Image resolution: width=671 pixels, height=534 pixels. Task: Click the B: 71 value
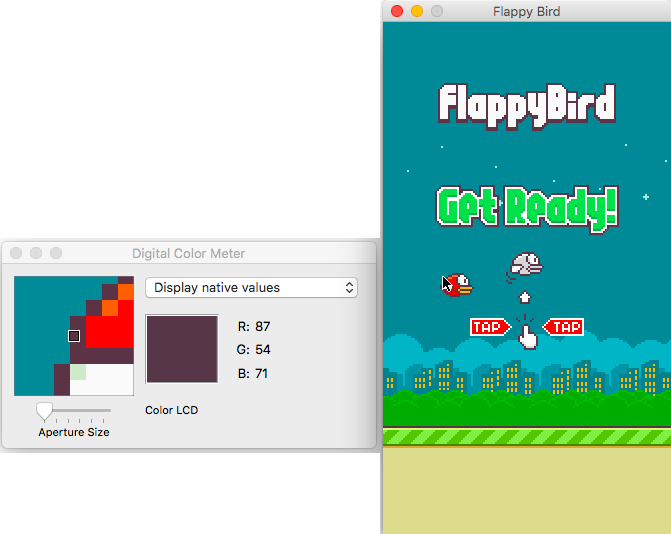pos(252,374)
